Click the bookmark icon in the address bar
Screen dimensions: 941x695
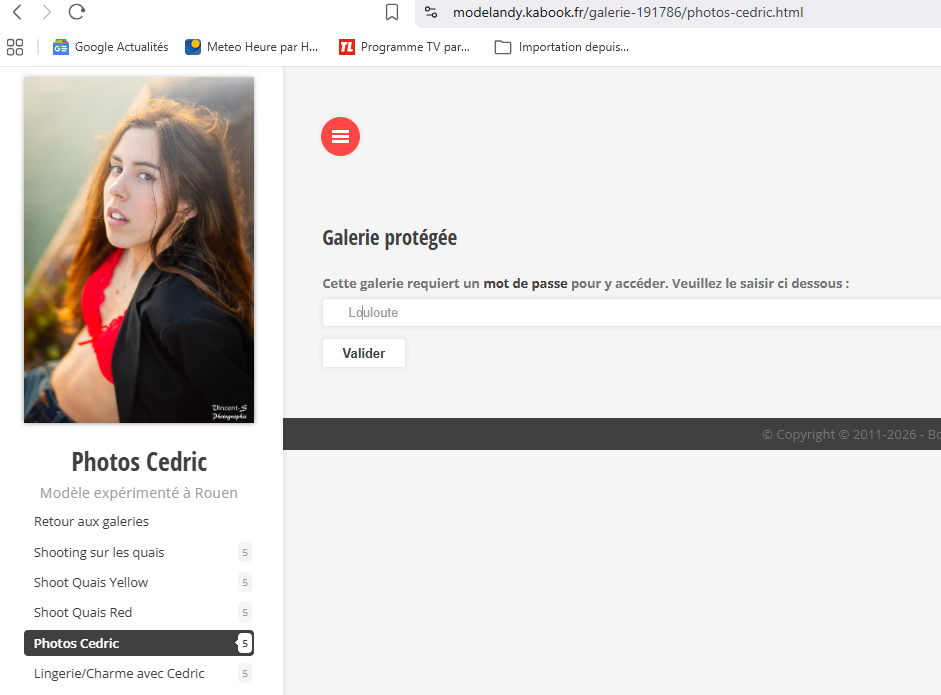[392, 13]
